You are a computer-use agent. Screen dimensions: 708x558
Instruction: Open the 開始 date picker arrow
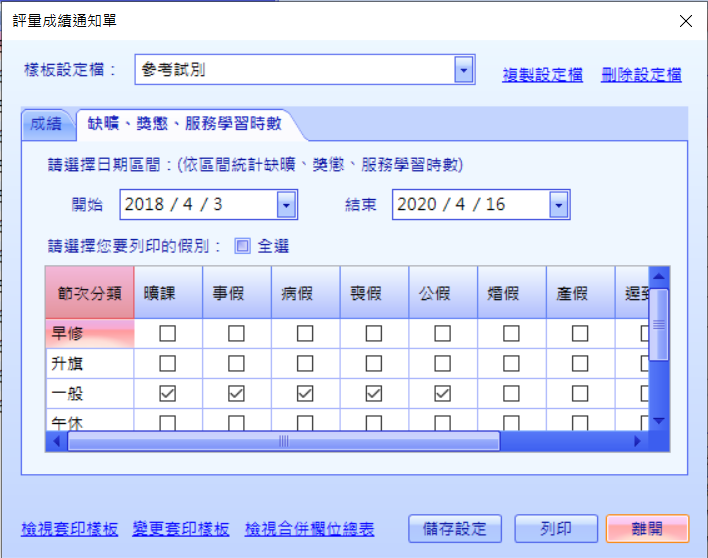(286, 205)
